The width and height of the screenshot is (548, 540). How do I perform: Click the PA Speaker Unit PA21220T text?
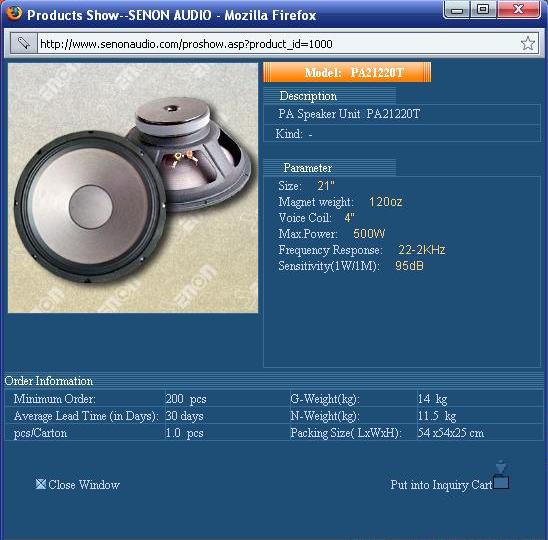[349, 114]
